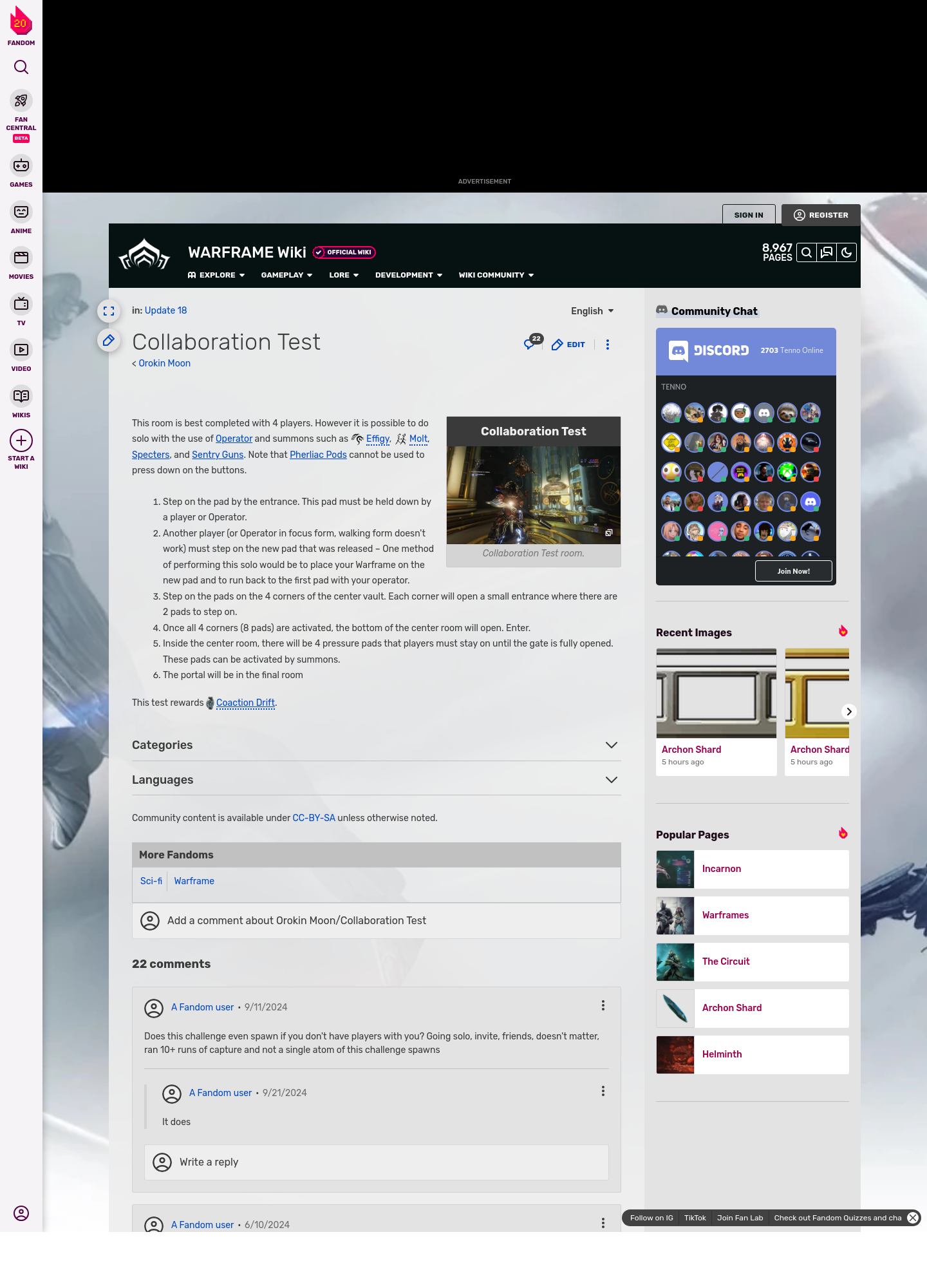Open the Pherliac Pods link

318,455
